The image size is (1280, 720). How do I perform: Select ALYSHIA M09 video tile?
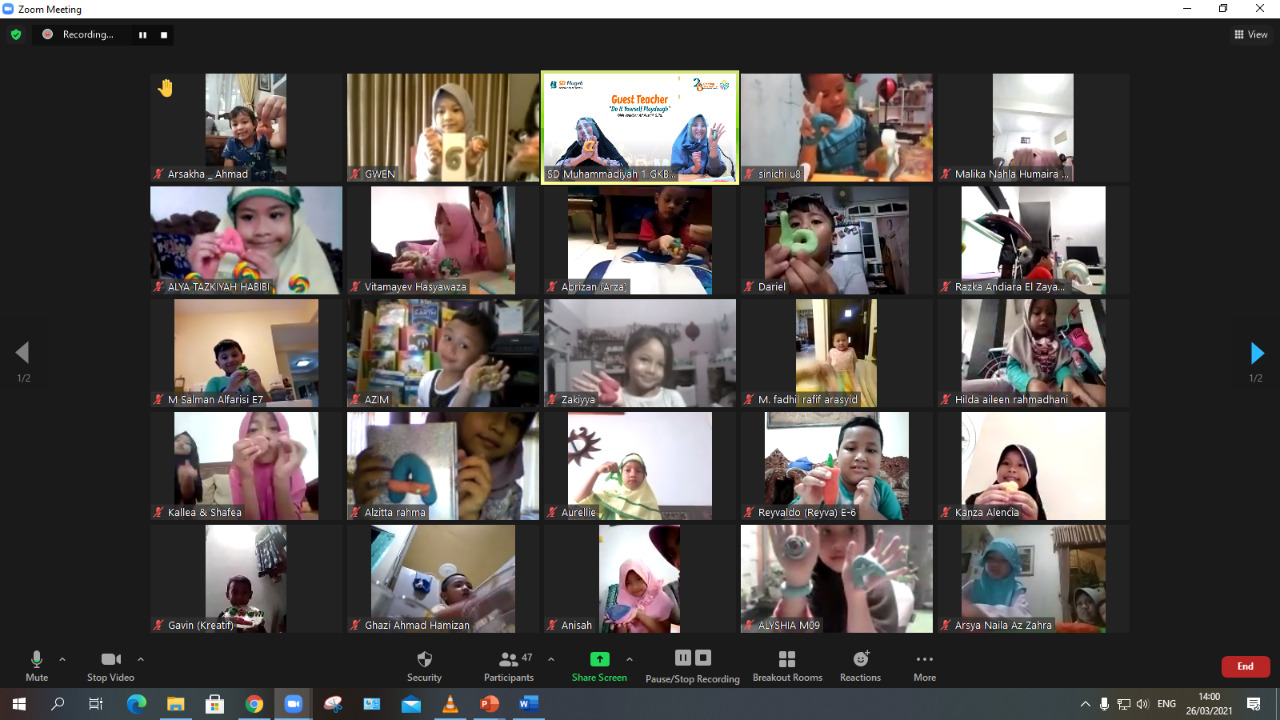coord(837,579)
